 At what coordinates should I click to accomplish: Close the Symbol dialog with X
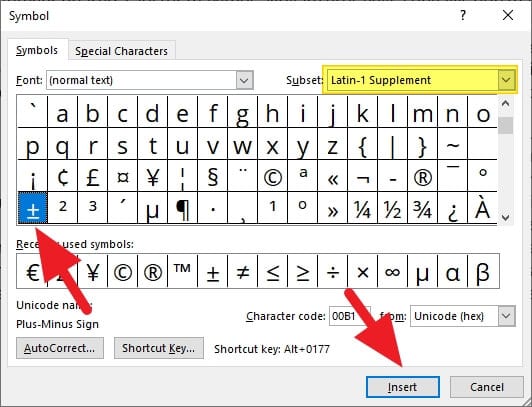click(x=508, y=15)
